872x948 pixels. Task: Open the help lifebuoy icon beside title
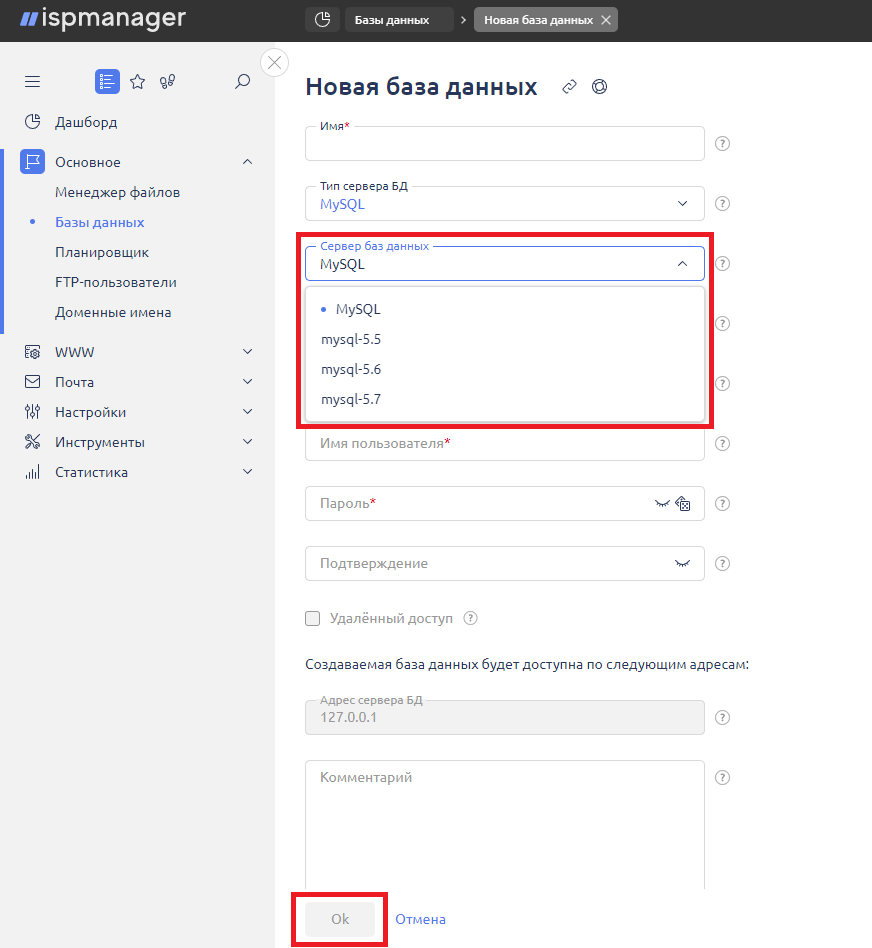tap(599, 87)
